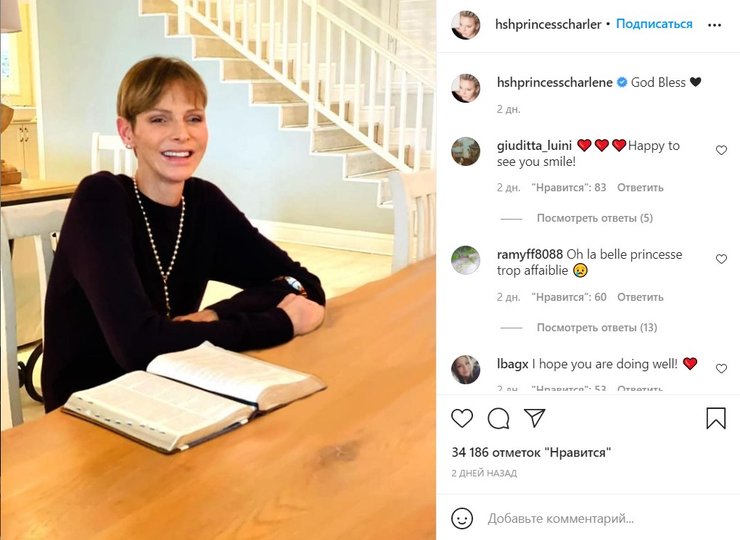Save post with the bookmark icon
The image size is (740, 540).
[715, 418]
